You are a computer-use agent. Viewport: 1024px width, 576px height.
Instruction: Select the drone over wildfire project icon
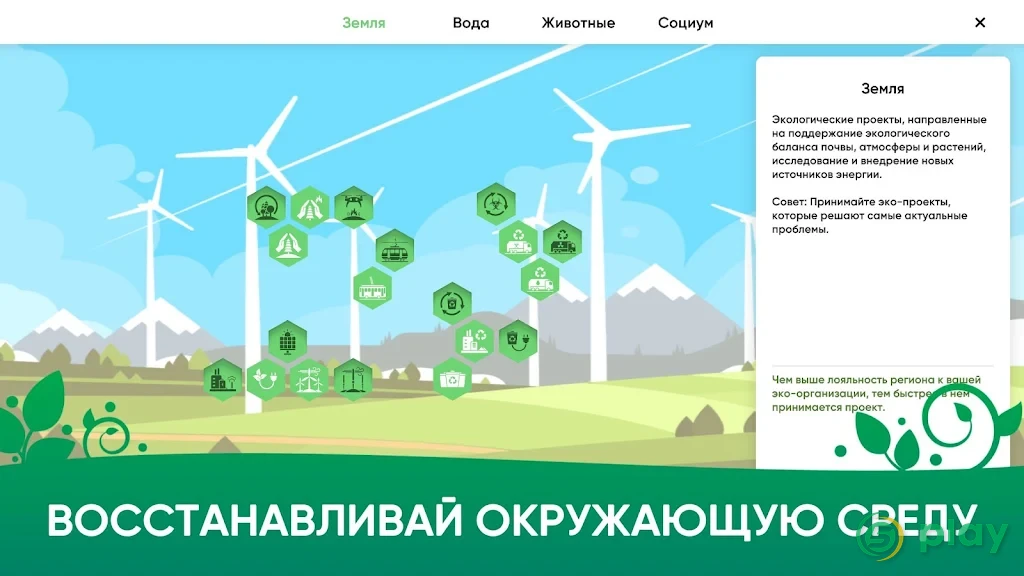(x=353, y=207)
